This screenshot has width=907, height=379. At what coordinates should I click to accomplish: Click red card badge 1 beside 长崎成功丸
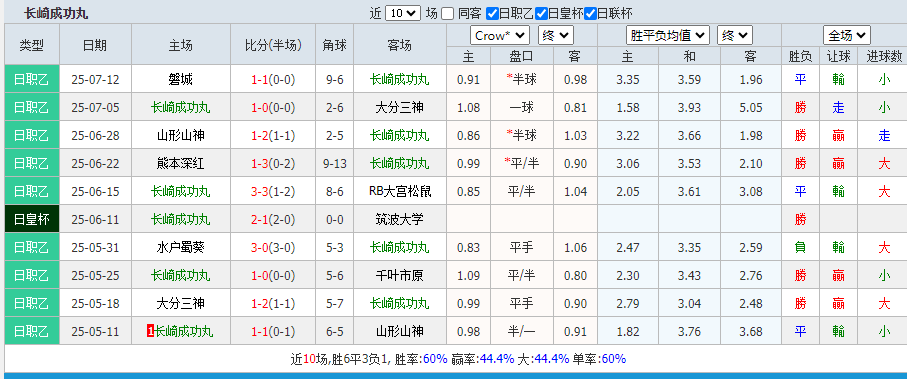150,332
